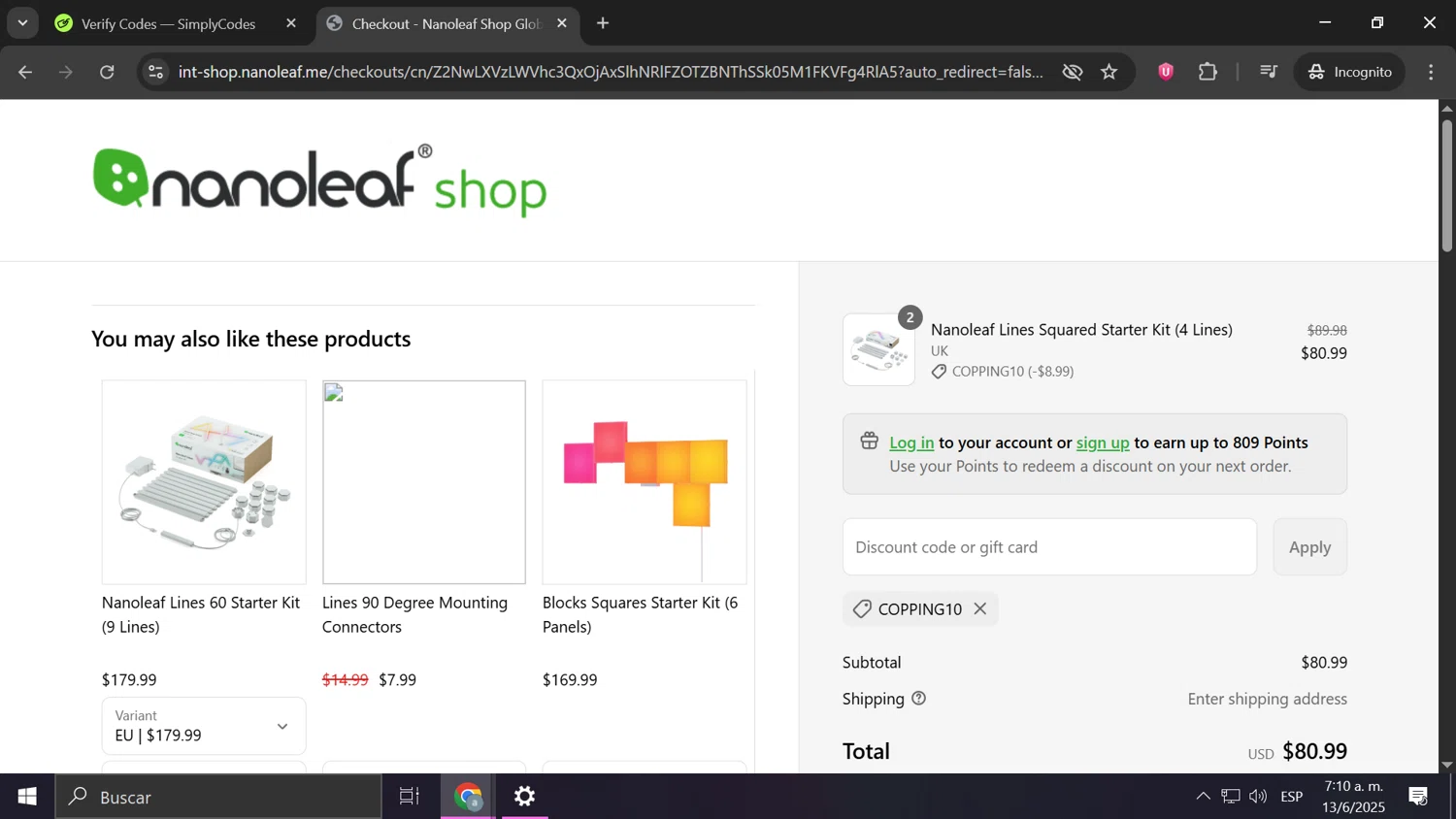Select Nanoleaf Lines 60 Starter Kit image

click(204, 482)
